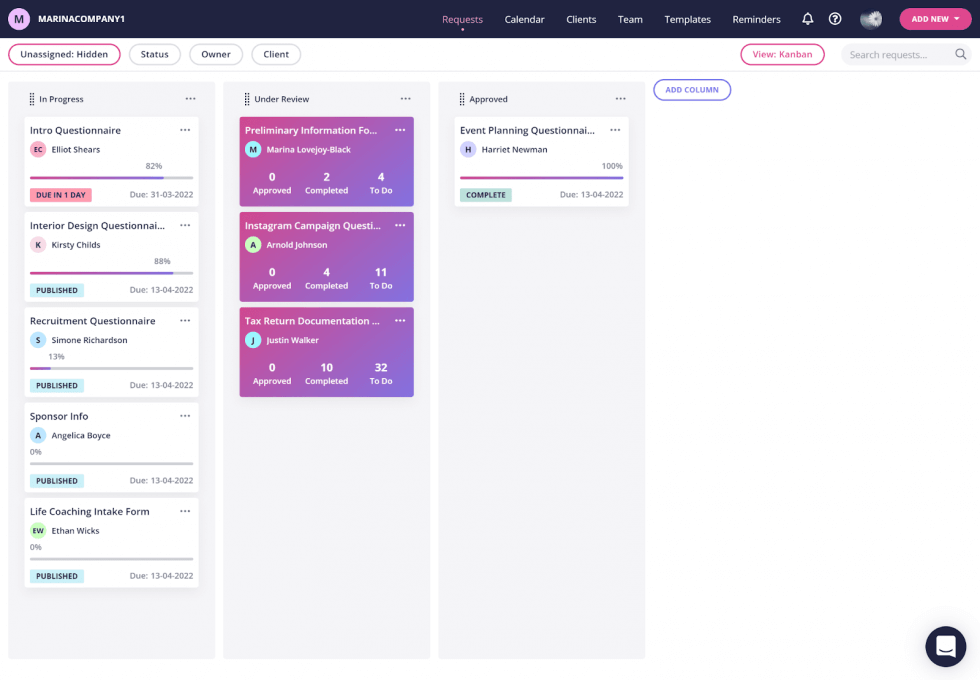The height and width of the screenshot is (680, 980).
Task: Click Elliot Shears' avatar on Intro Questionnaire
Action: tap(36, 149)
